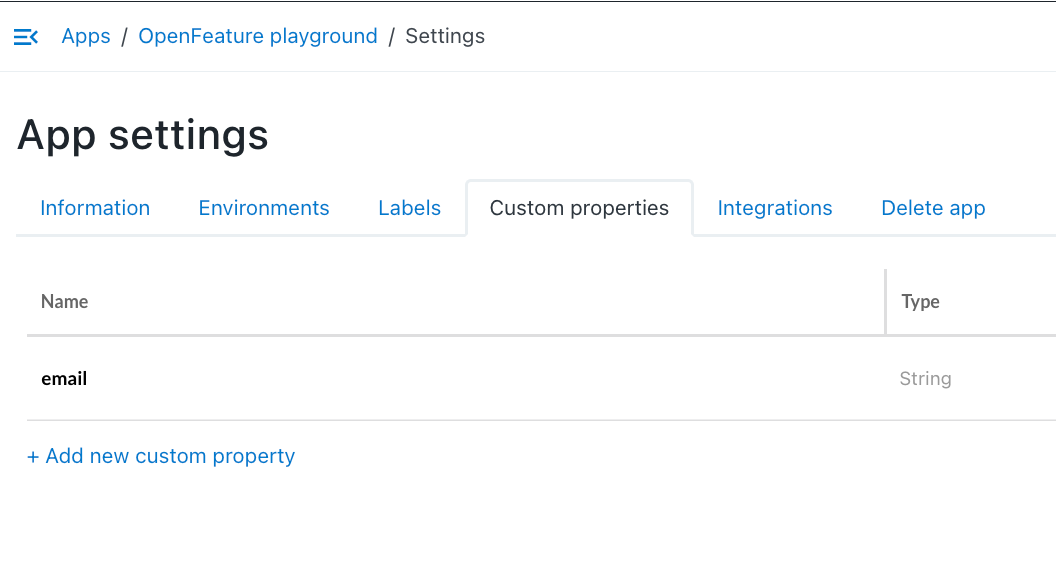Click the Settings breadcrumb text
The image size is (1056, 568).
[444, 36]
